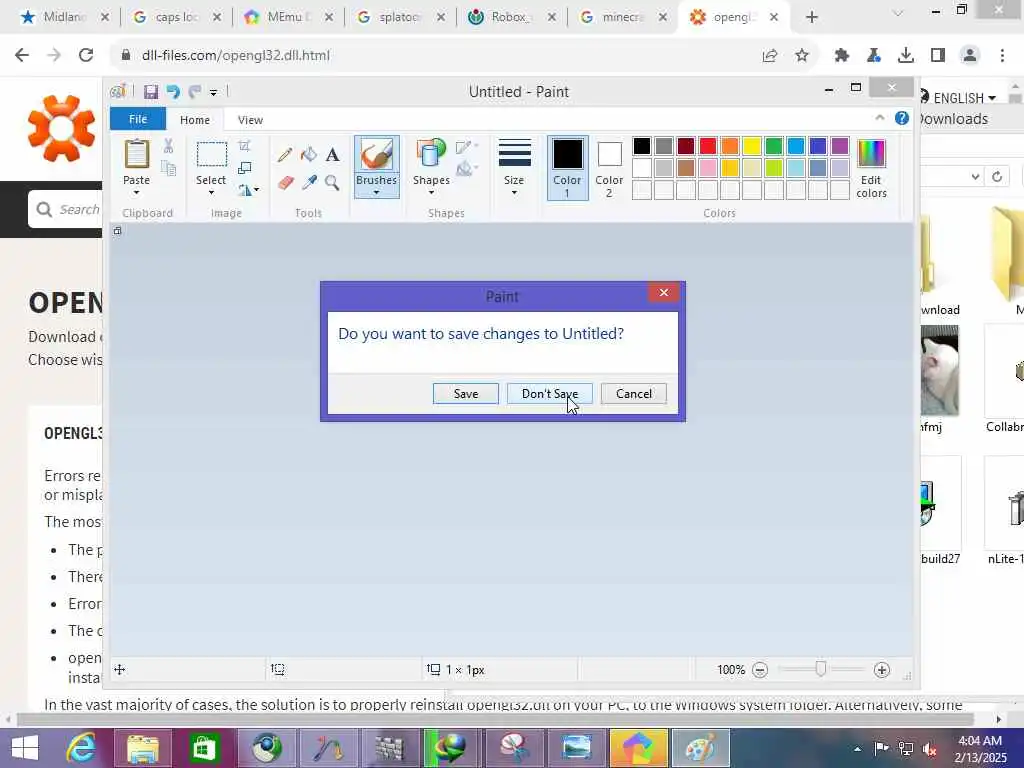
Task: Click the Shapes gallery icon
Action: (430, 154)
